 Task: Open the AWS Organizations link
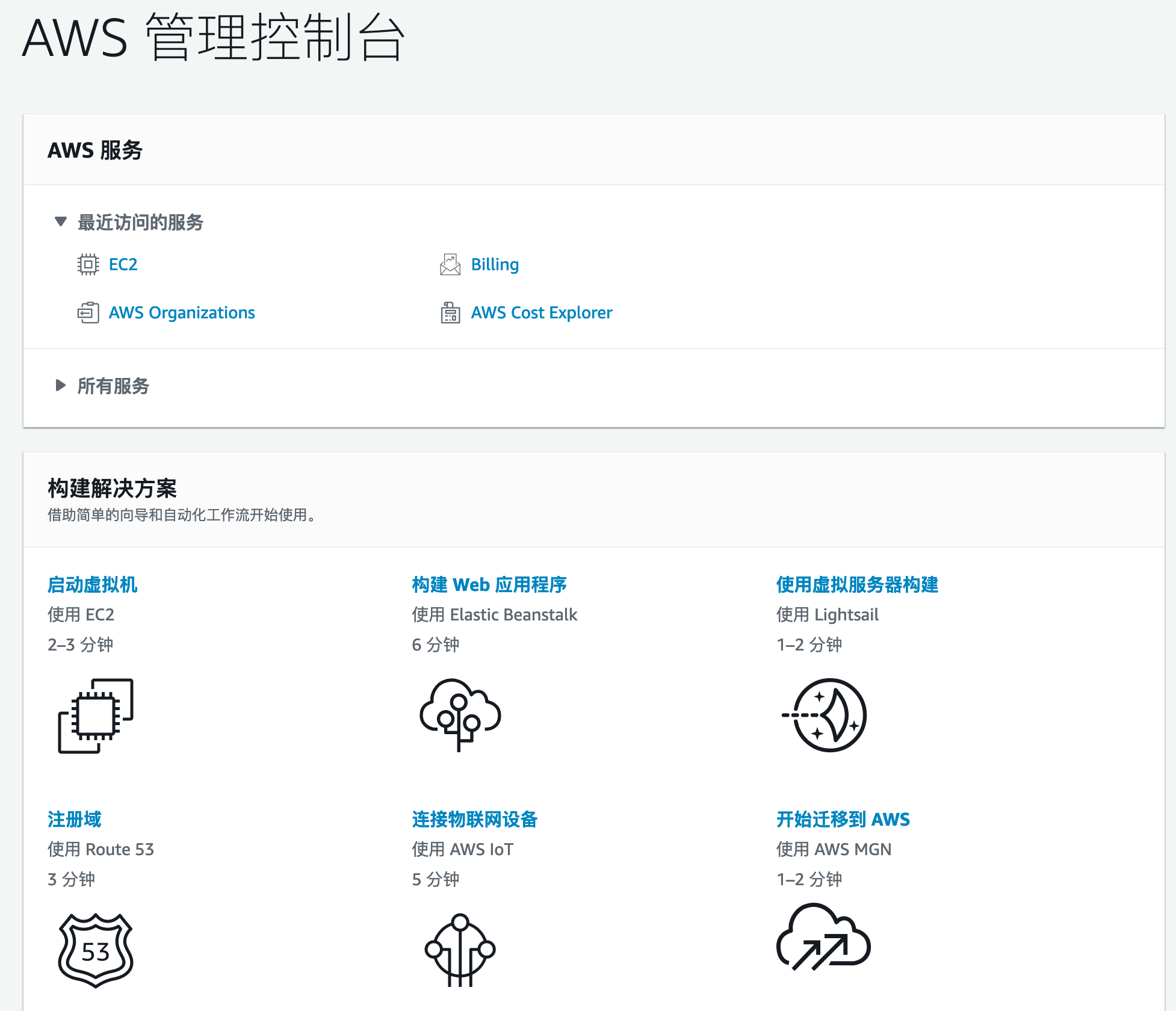pyautogui.click(x=182, y=313)
